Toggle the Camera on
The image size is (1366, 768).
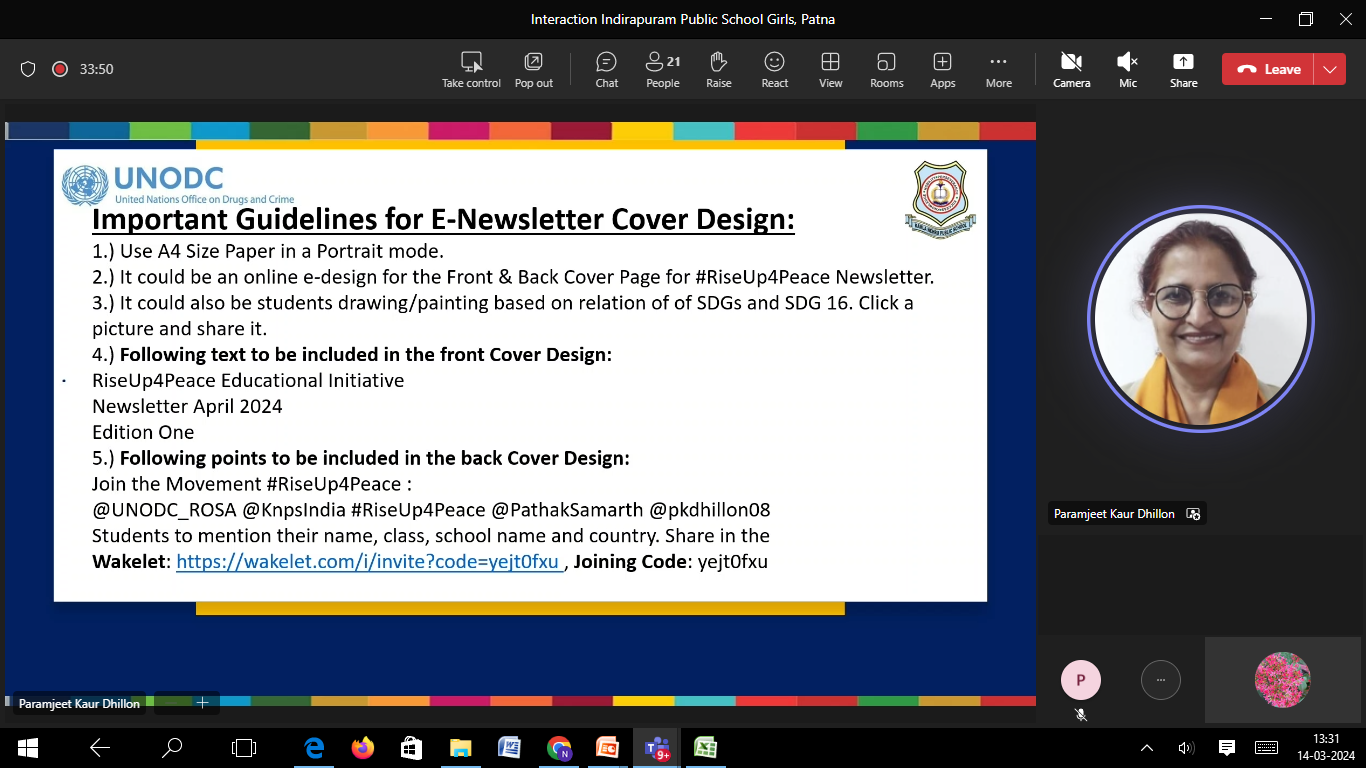1071,69
